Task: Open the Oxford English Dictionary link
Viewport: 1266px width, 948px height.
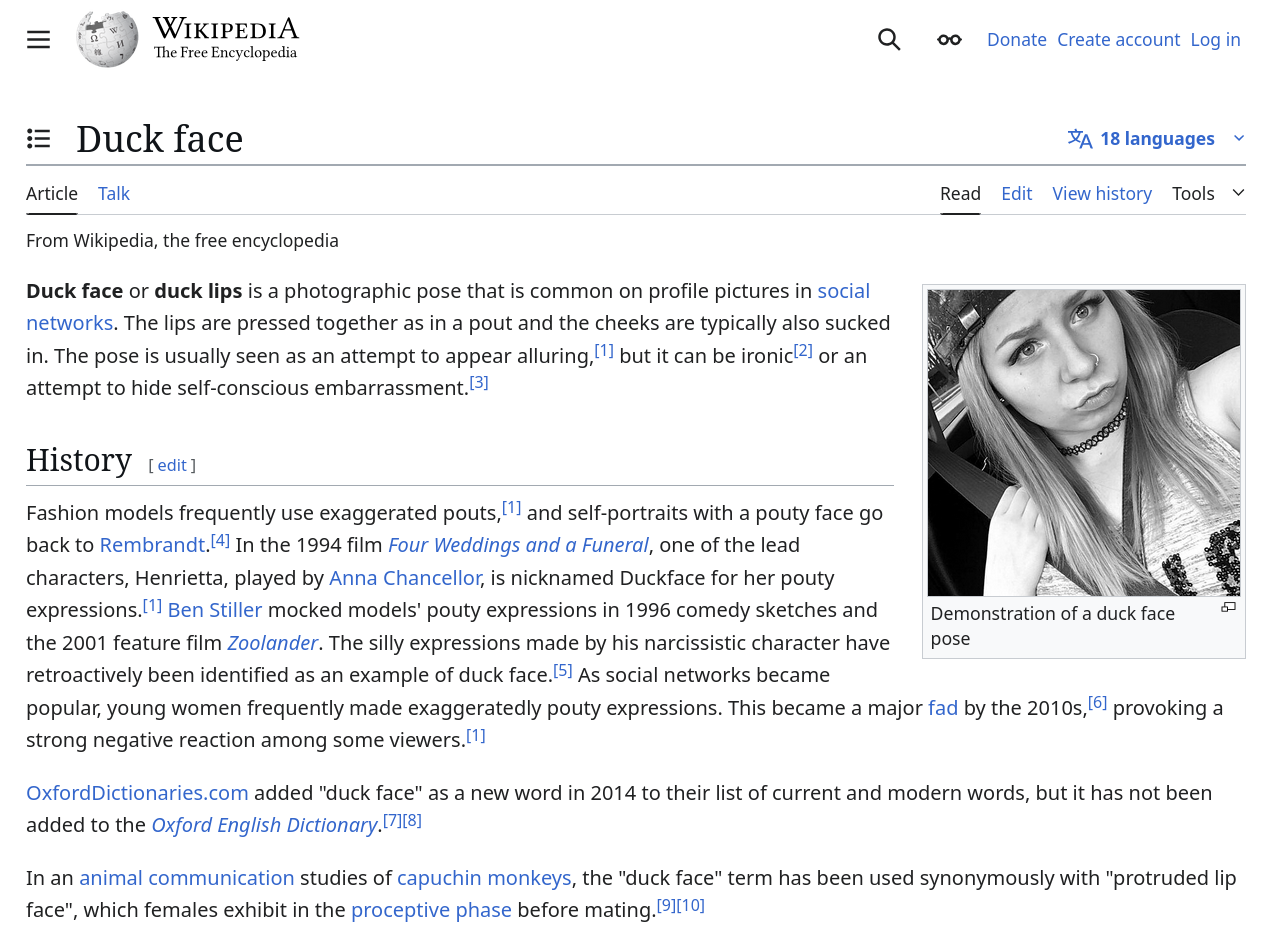Action: 264,825
